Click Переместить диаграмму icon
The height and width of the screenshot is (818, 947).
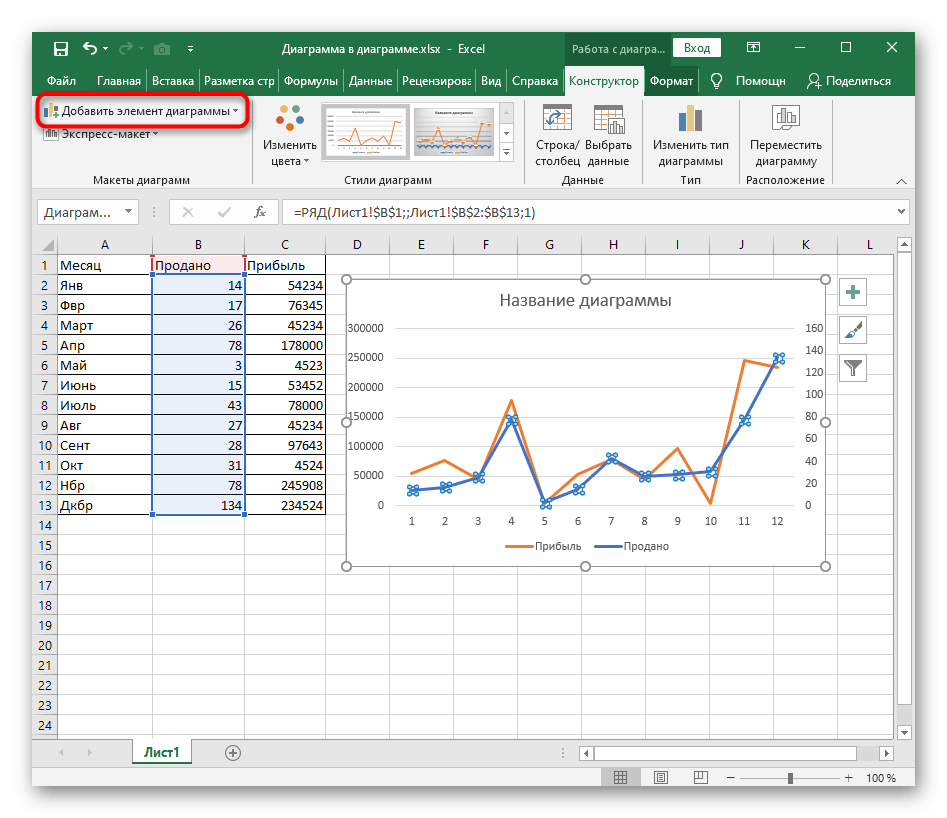click(x=786, y=136)
